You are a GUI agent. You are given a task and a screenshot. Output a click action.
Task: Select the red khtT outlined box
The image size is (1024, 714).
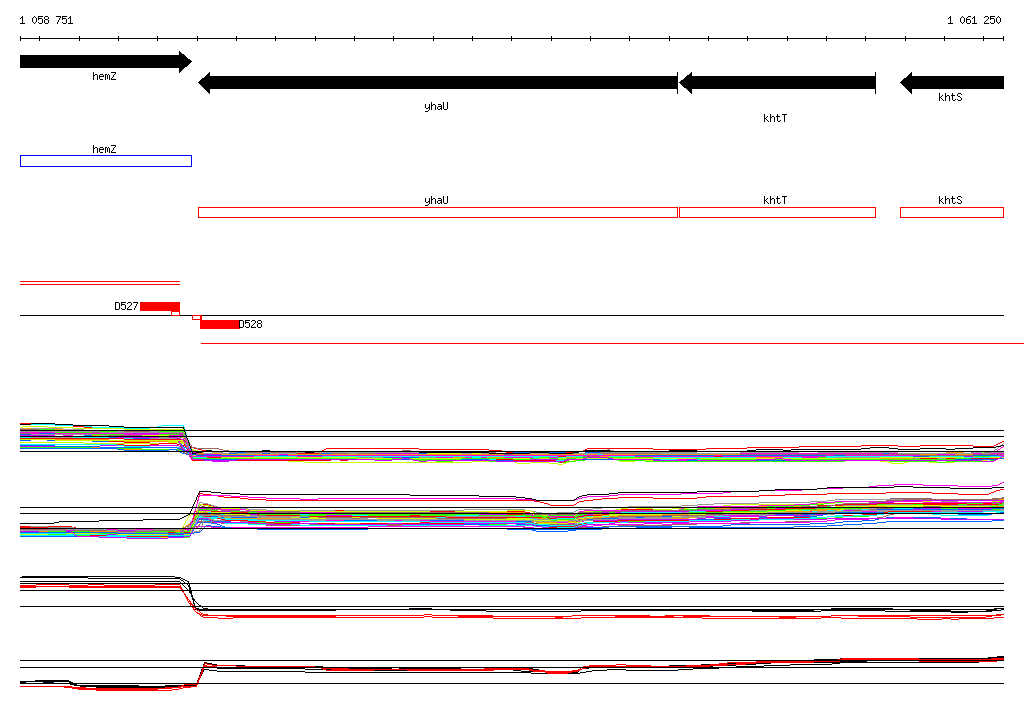click(x=777, y=212)
